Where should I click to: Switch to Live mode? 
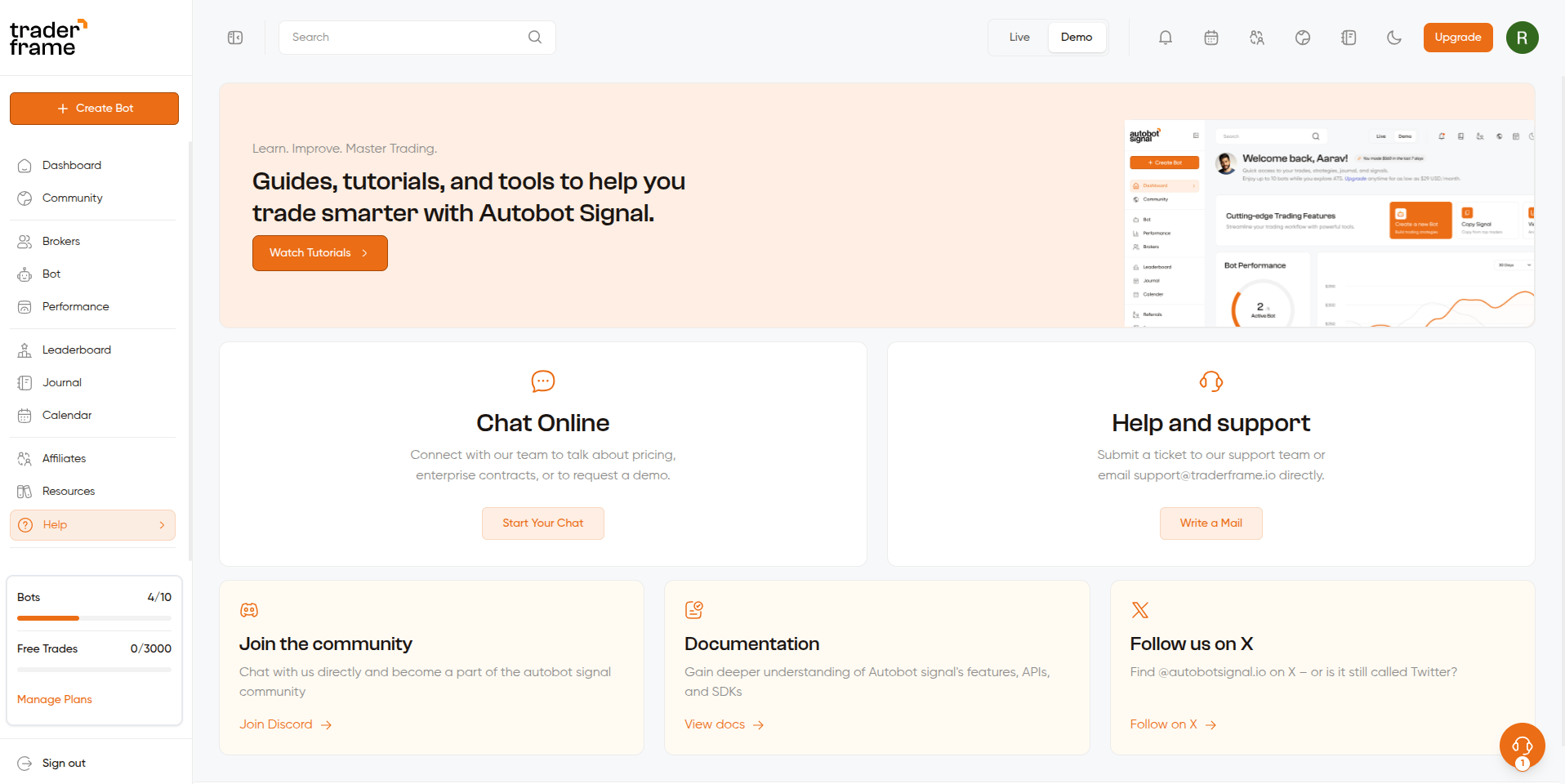(x=1019, y=38)
